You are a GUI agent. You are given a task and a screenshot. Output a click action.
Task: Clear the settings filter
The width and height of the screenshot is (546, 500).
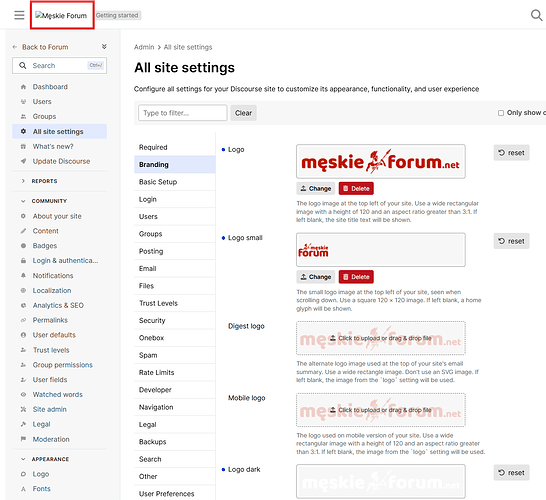[243, 113]
